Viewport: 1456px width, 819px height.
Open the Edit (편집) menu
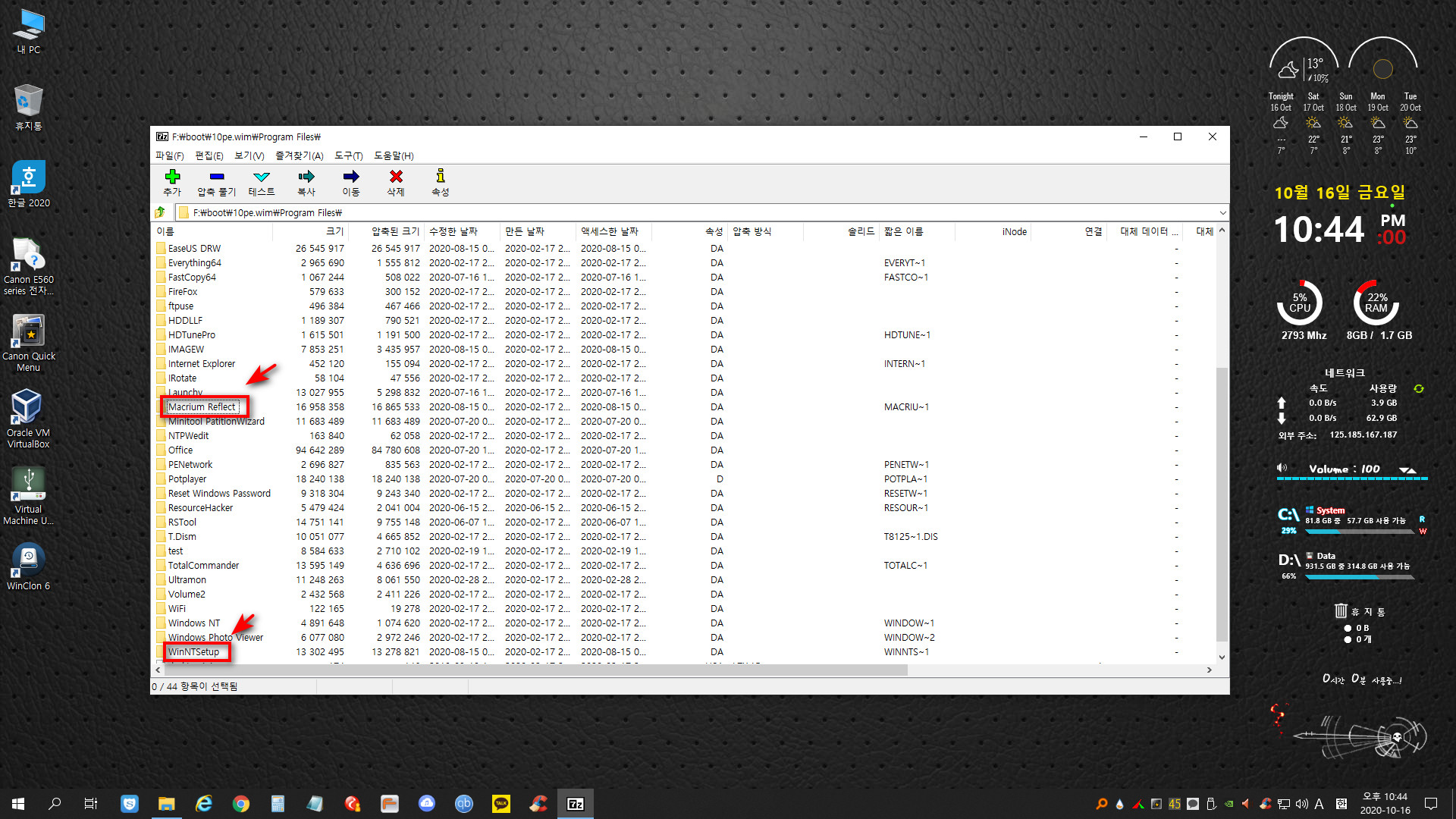tap(209, 155)
